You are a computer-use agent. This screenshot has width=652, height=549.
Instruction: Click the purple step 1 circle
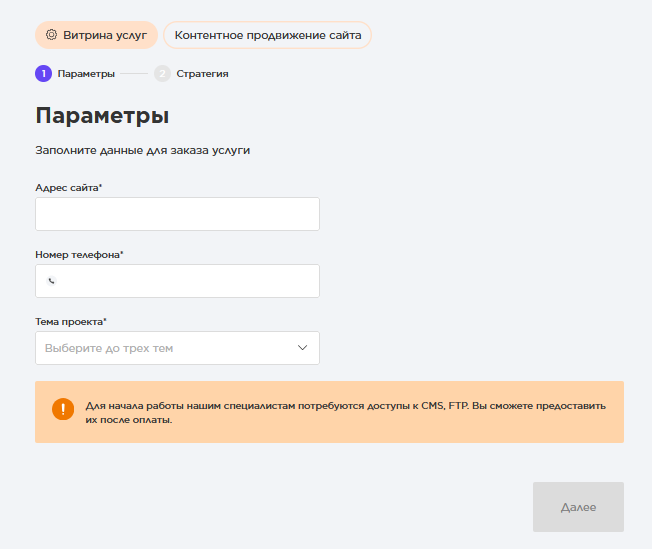click(x=43, y=73)
